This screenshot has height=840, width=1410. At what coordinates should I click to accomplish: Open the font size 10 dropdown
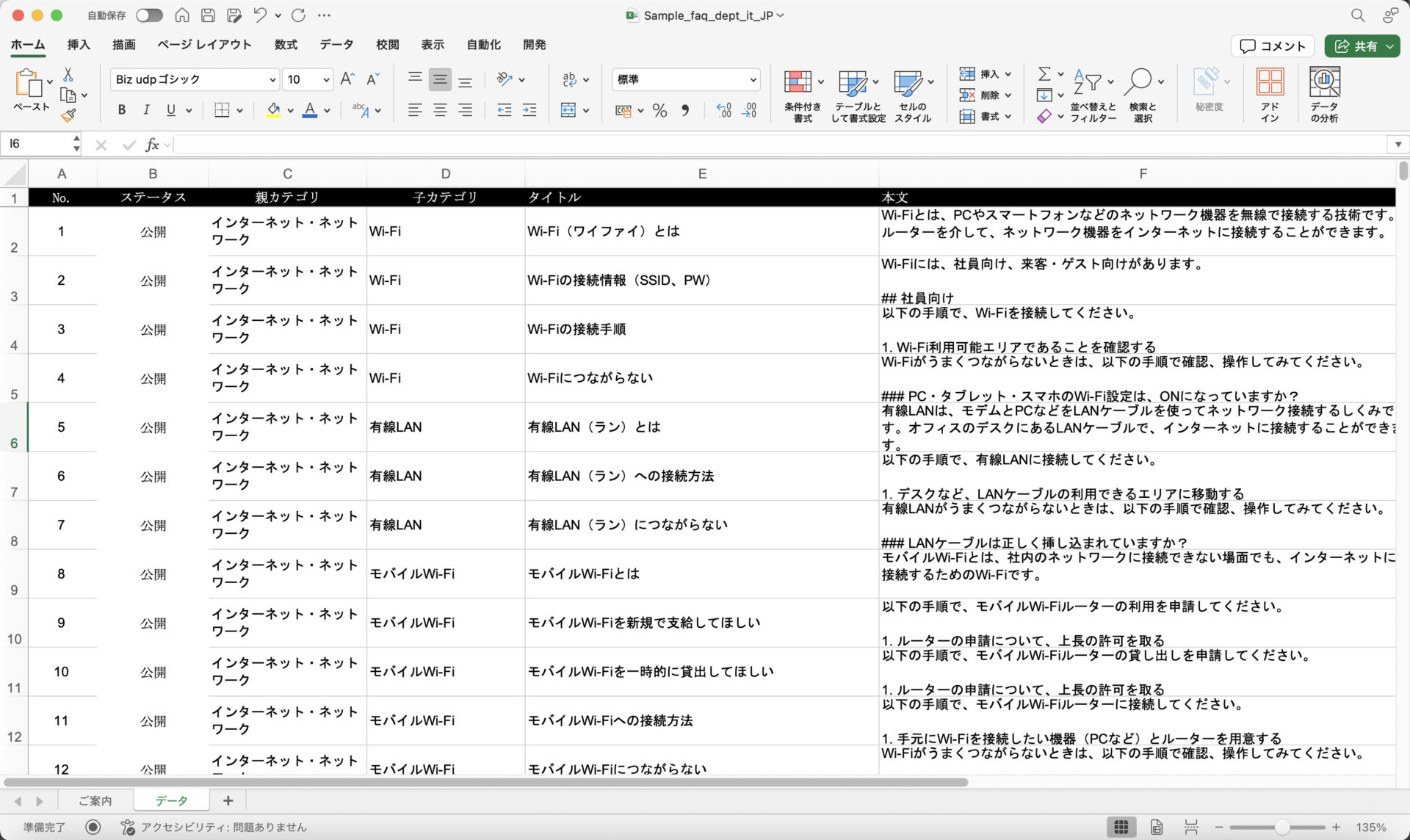(x=326, y=79)
